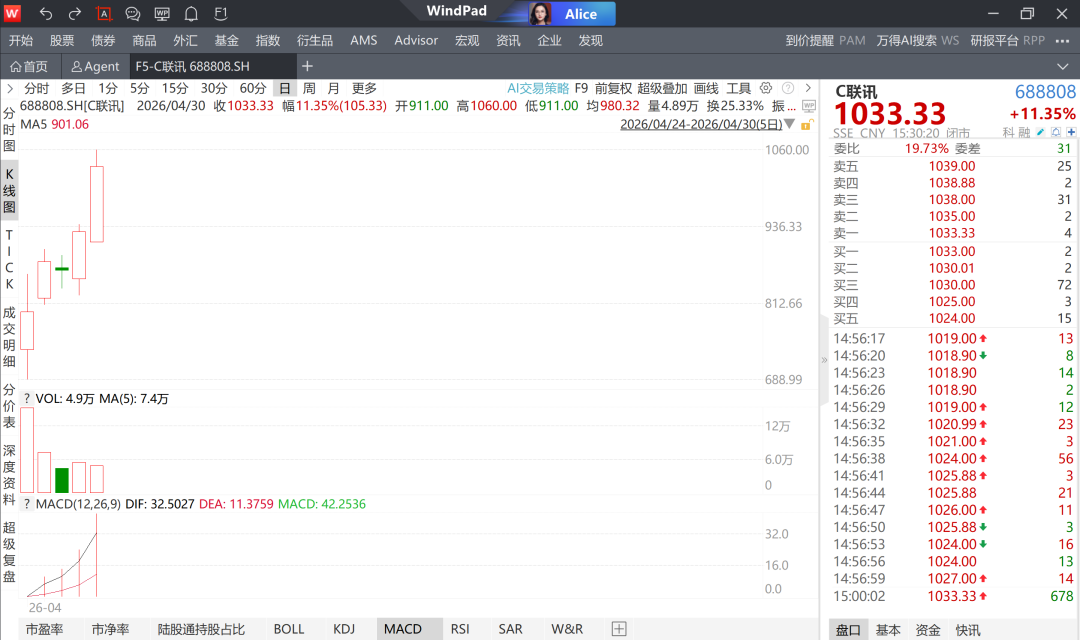This screenshot has width=1080, height=640.
Task: Select 1分 period
Action: 107,88
